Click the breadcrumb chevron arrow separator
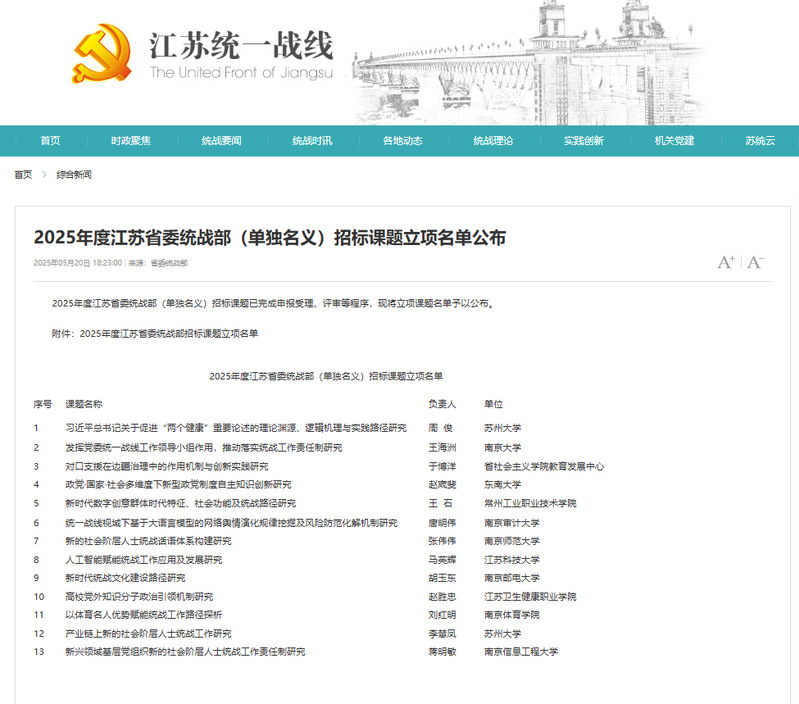Image resolution: width=799 pixels, height=704 pixels. point(44,175)
